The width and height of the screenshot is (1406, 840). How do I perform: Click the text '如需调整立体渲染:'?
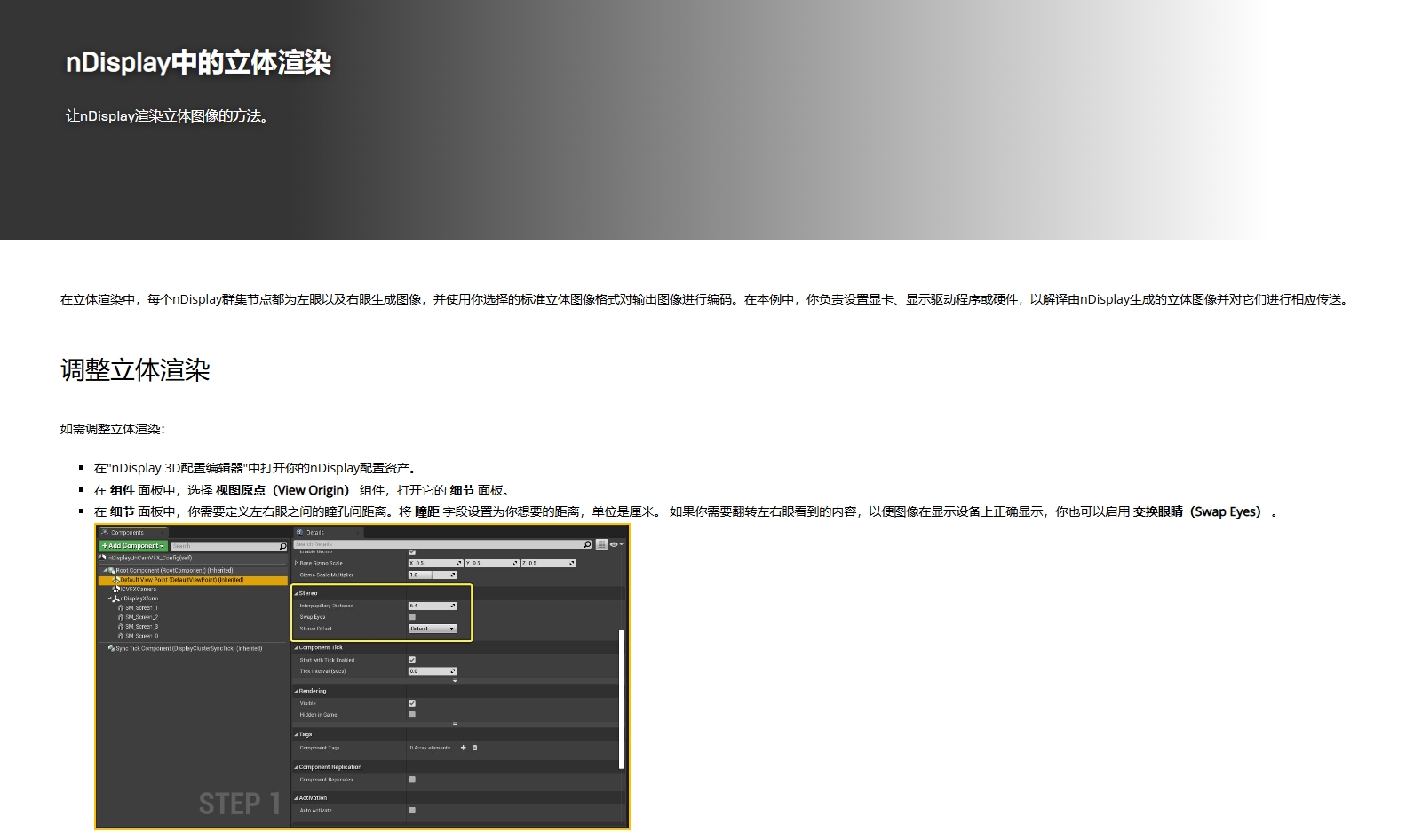[x=113, y=429]
